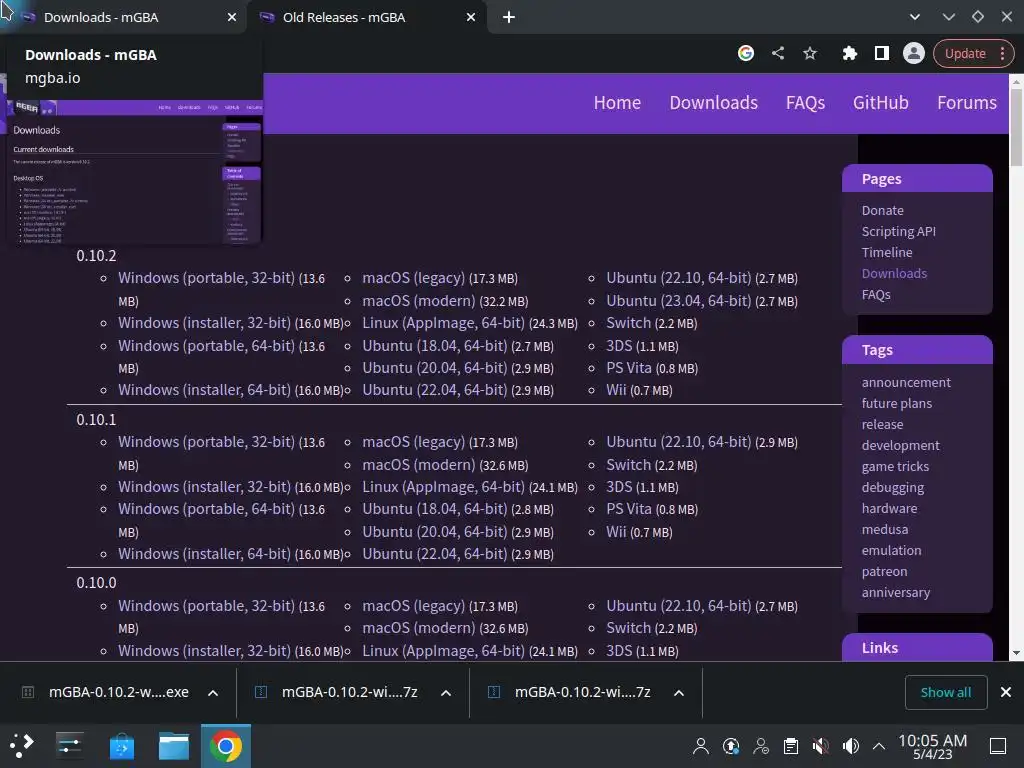1024x768 pixels.
Task: Click the page vertical scrollbar thumb
Action: click(1016, 127)
